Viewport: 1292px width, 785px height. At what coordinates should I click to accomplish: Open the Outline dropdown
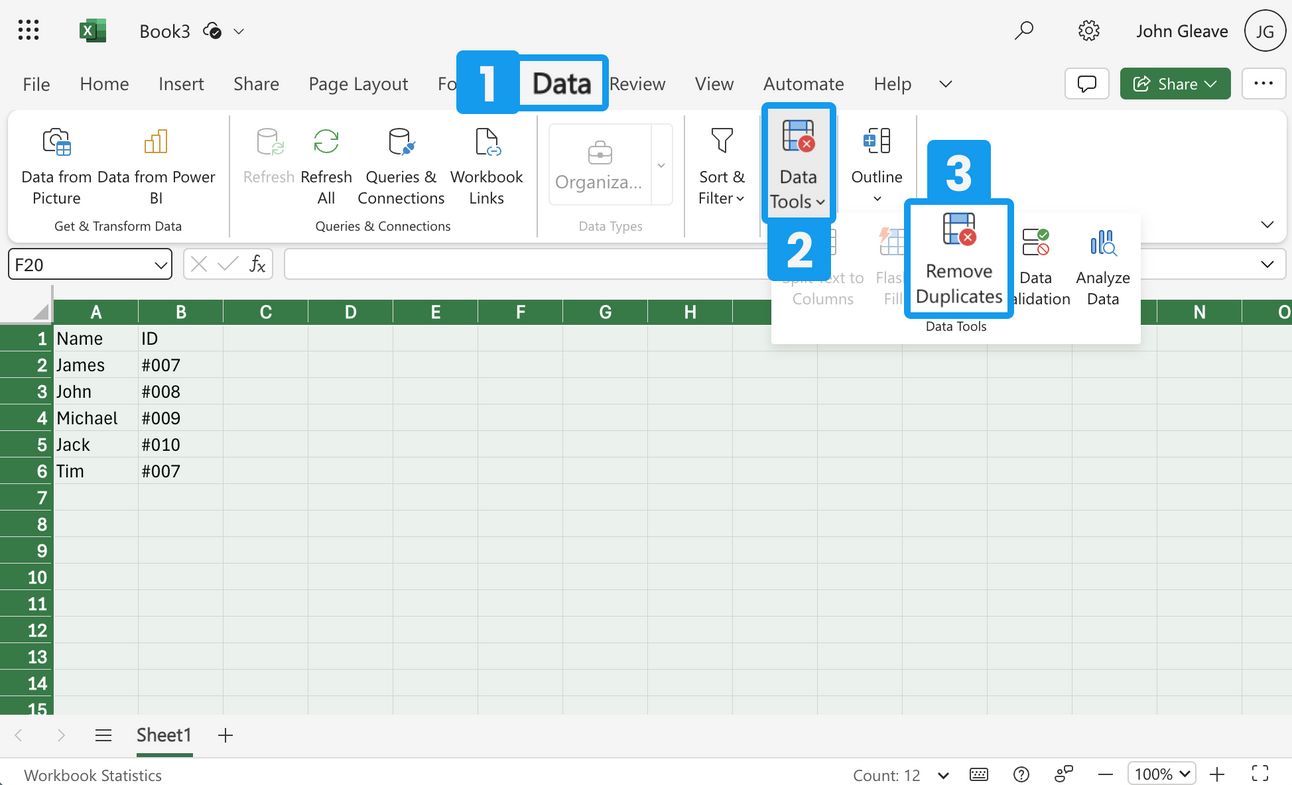click(x=877, y=166)
